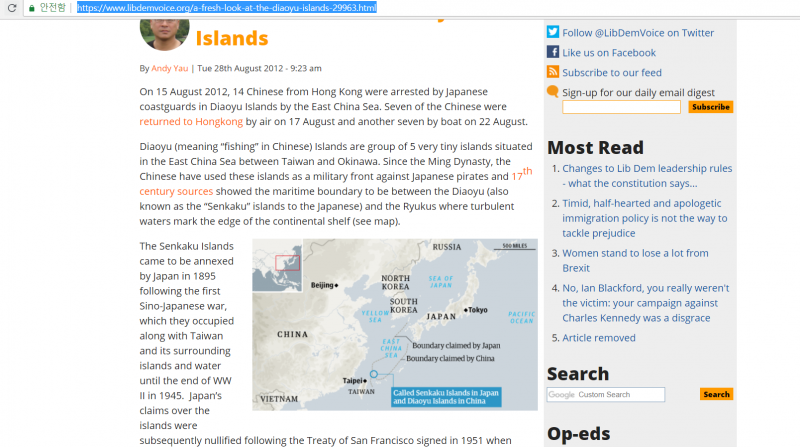Screen dimensions: 800x447
Task: Click the orange RSS feed icon
Action: tap(553, 72)
